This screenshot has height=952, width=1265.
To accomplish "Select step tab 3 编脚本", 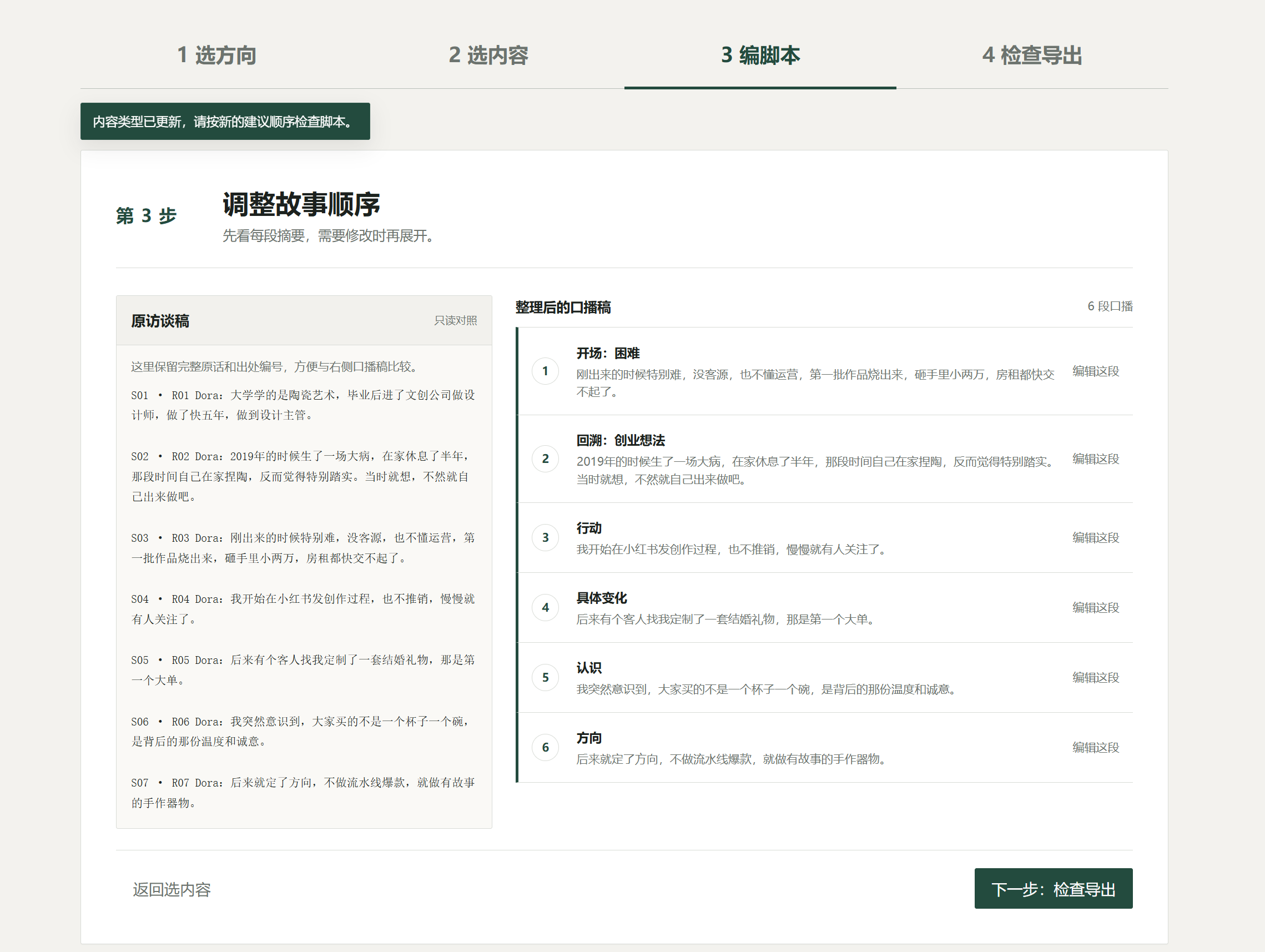I will click(x=760, y=56).
